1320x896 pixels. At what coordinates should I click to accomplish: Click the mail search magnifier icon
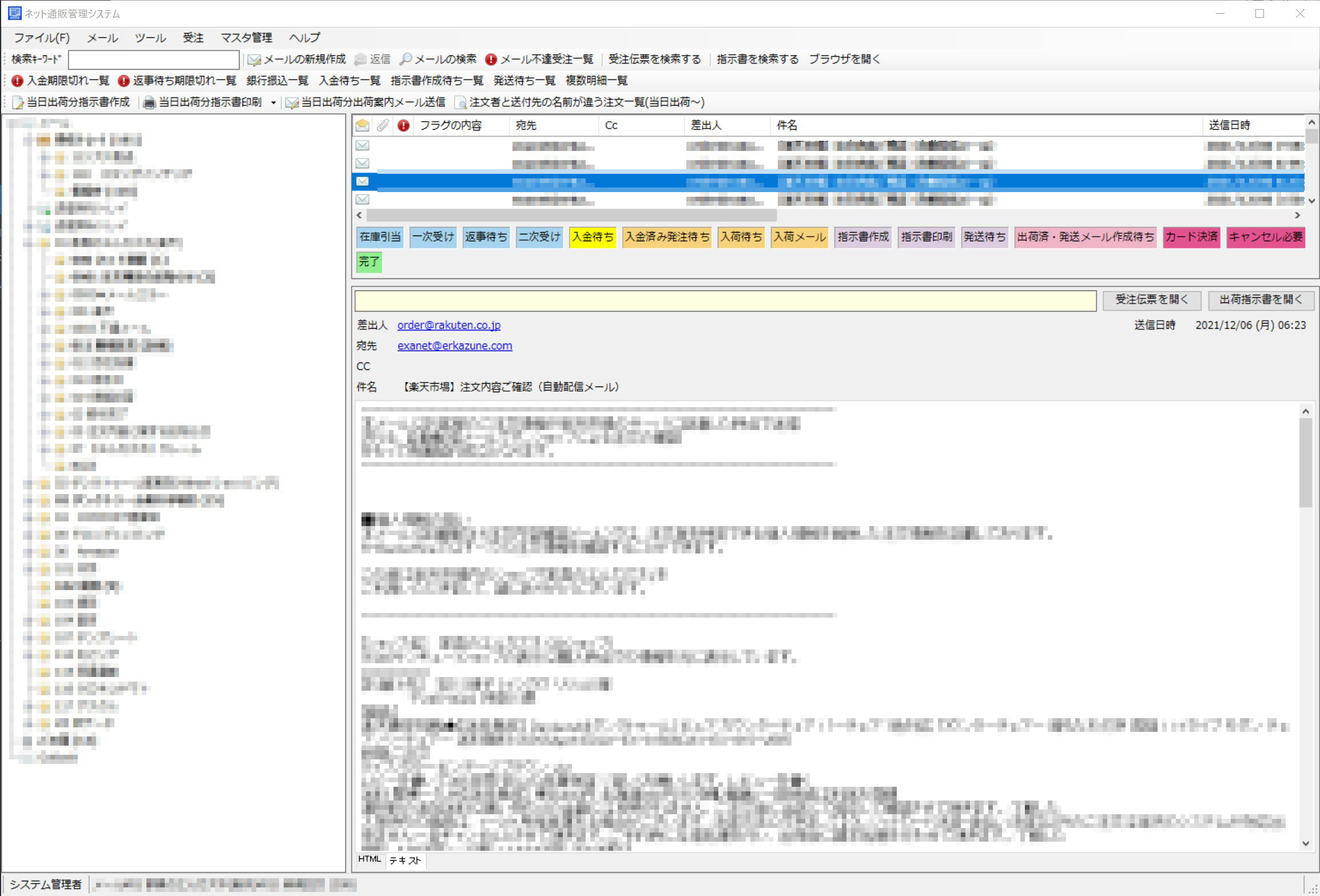(405, 59)
